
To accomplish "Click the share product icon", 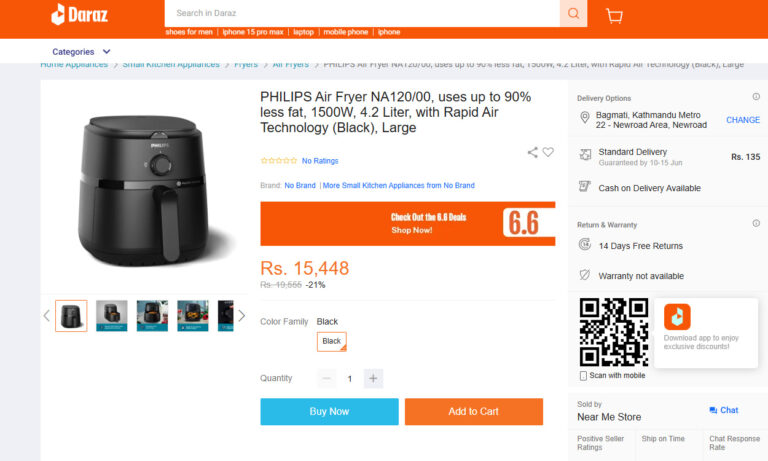I will tap(533, 153).
